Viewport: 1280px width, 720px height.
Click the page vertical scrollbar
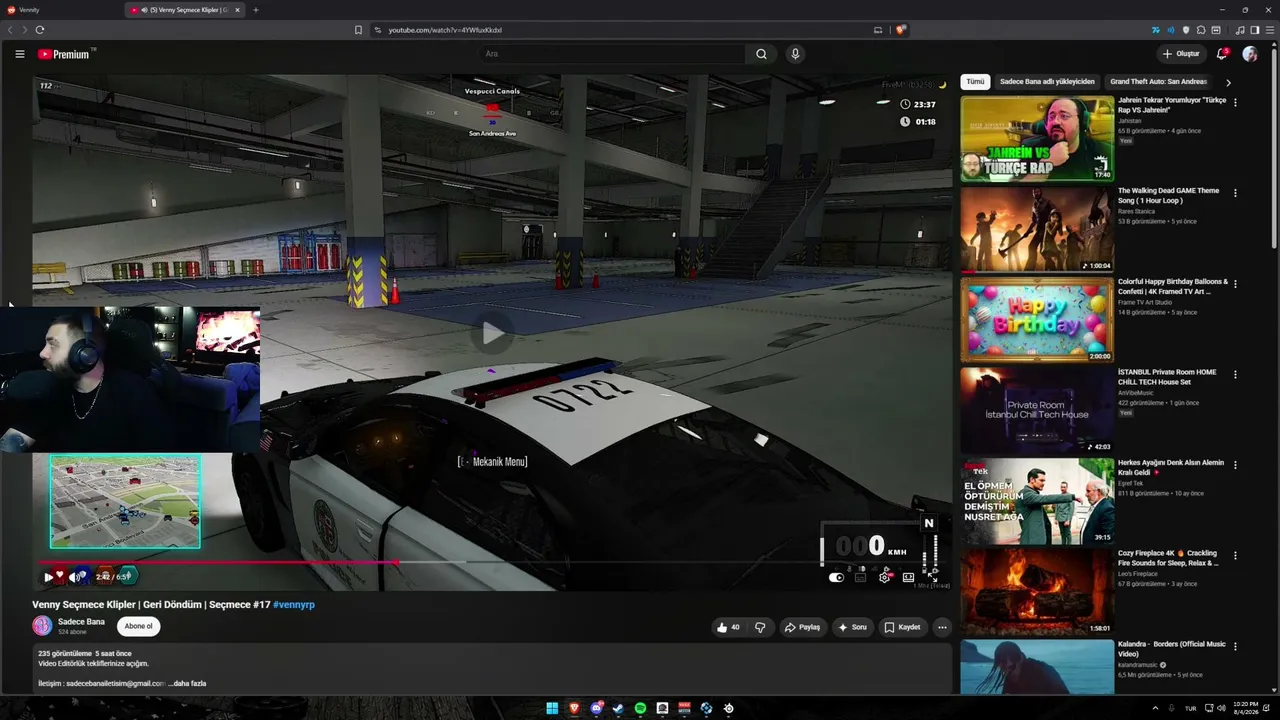1274,150
